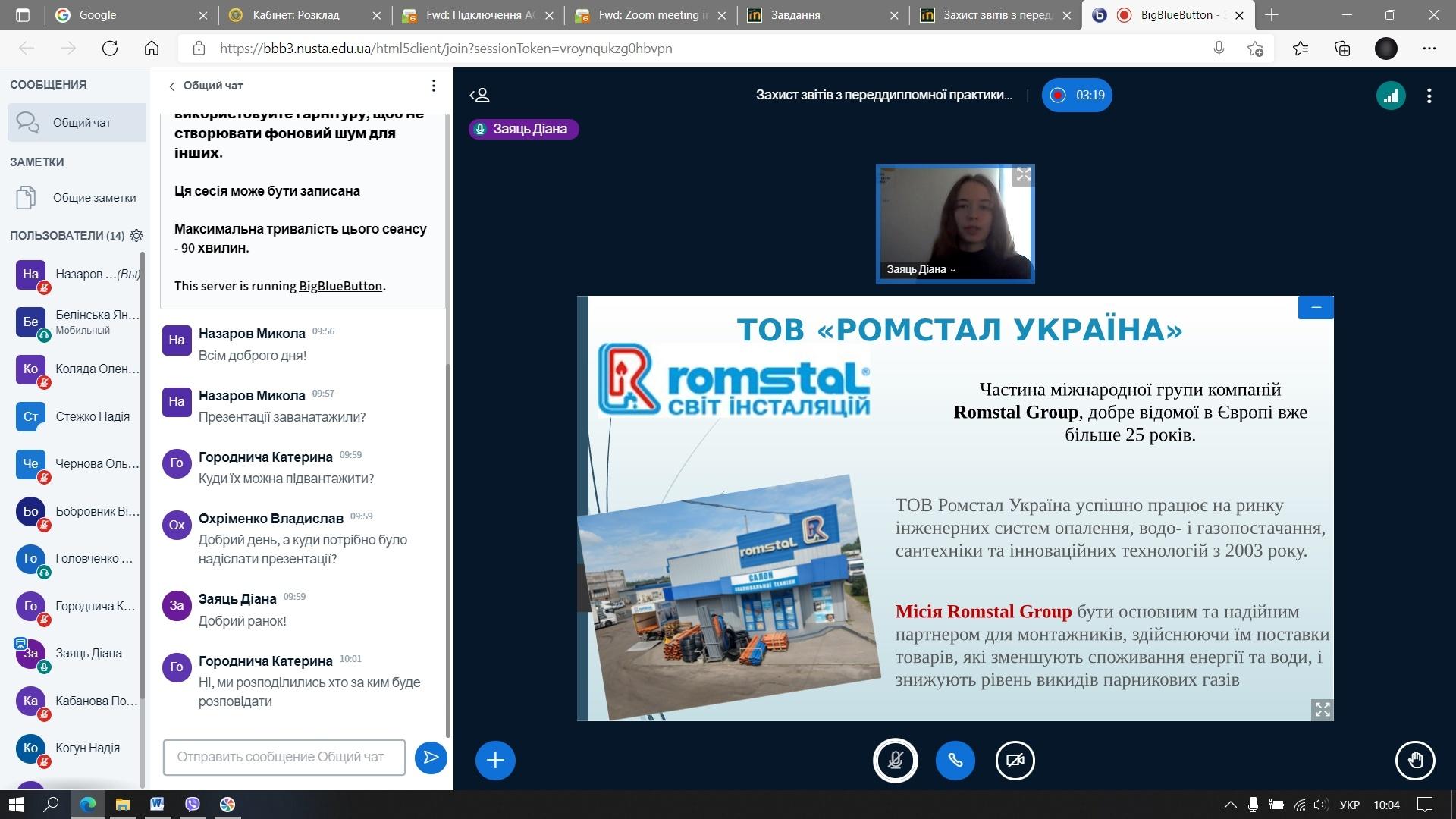The image size is (1456, 819).
Task: Open browser favorites list
Action: 1301,49
